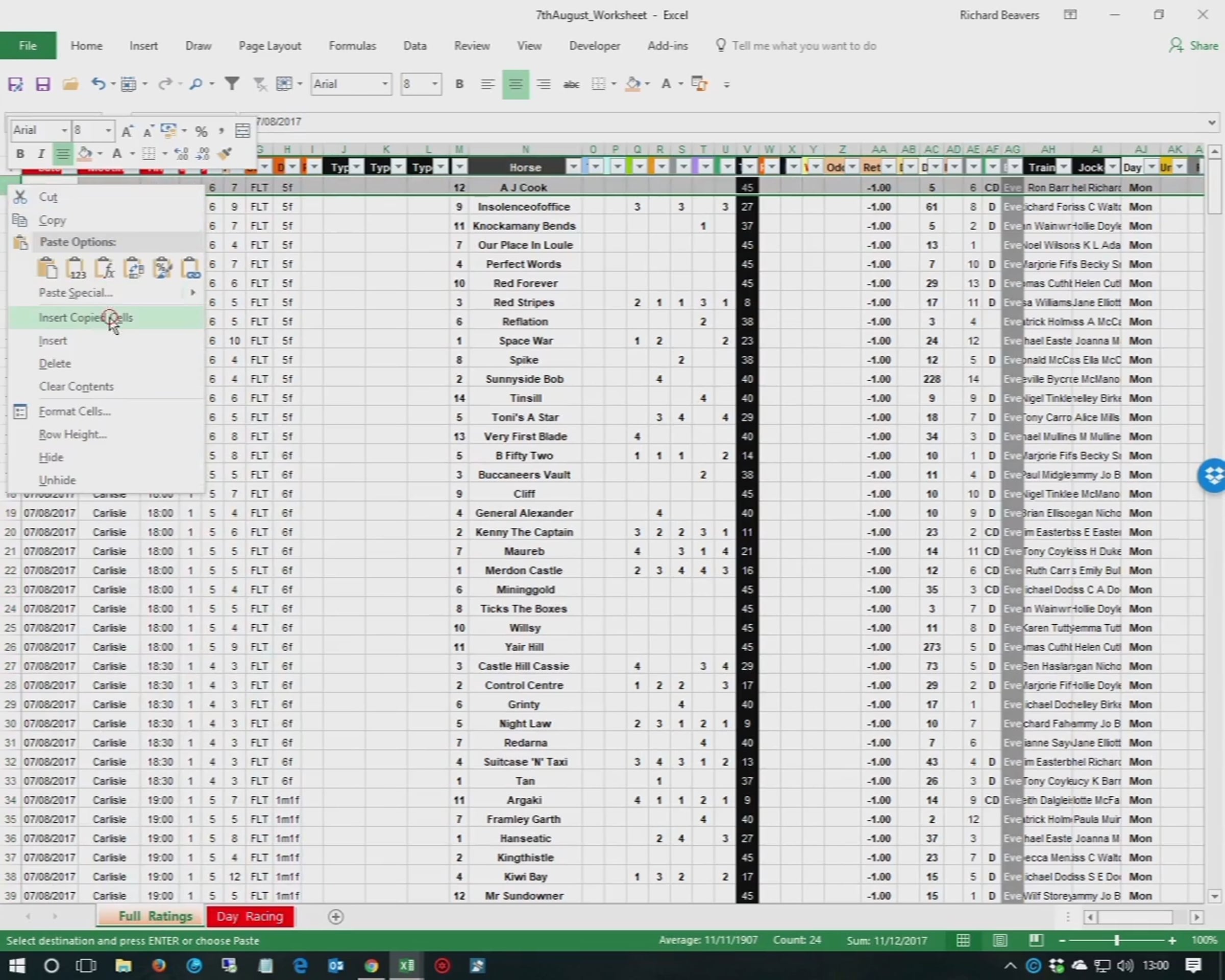
Task: Click Increase Font Size in mini toolbar
Action: (x=127, y=131)
